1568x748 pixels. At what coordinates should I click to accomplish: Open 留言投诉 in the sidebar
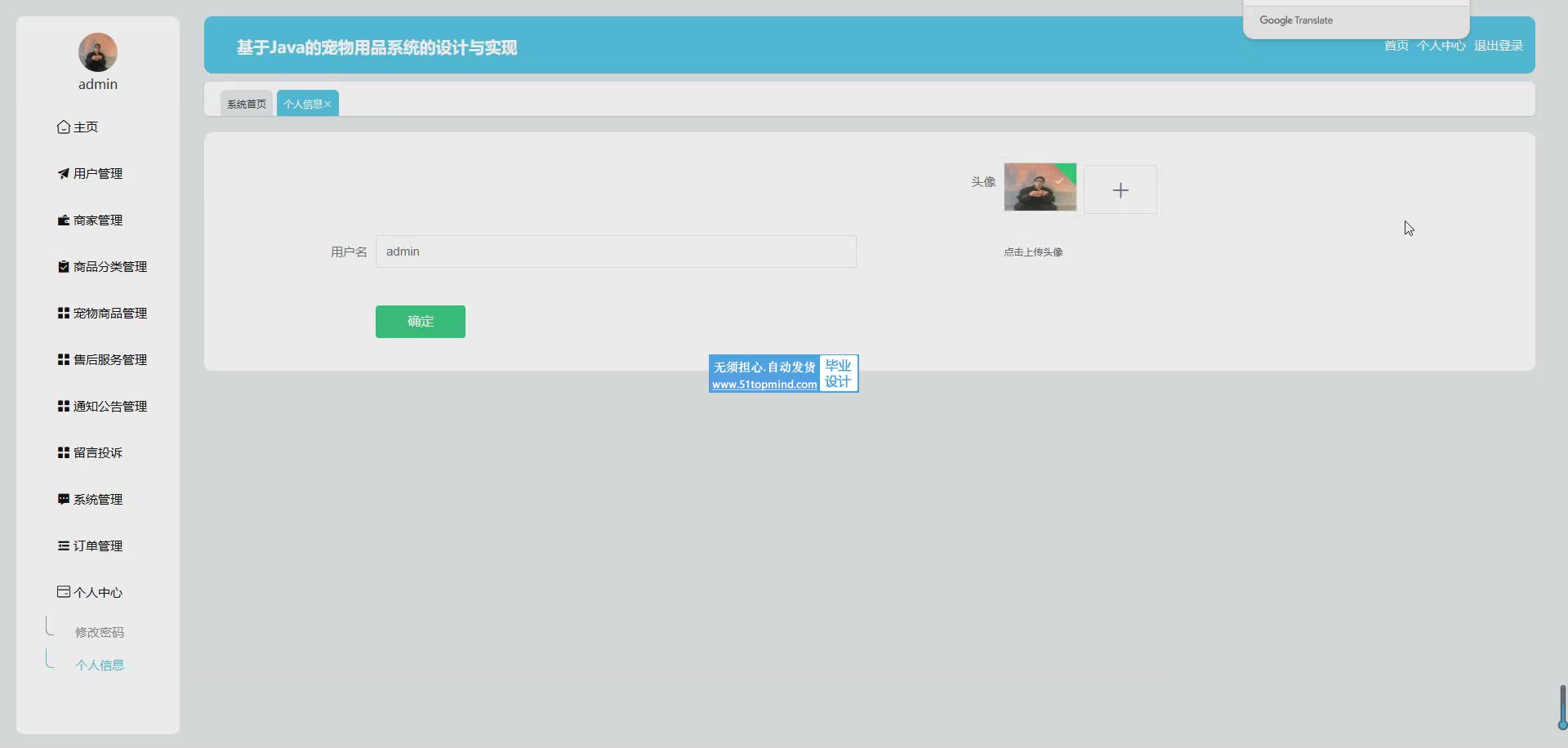pos(97,452)
